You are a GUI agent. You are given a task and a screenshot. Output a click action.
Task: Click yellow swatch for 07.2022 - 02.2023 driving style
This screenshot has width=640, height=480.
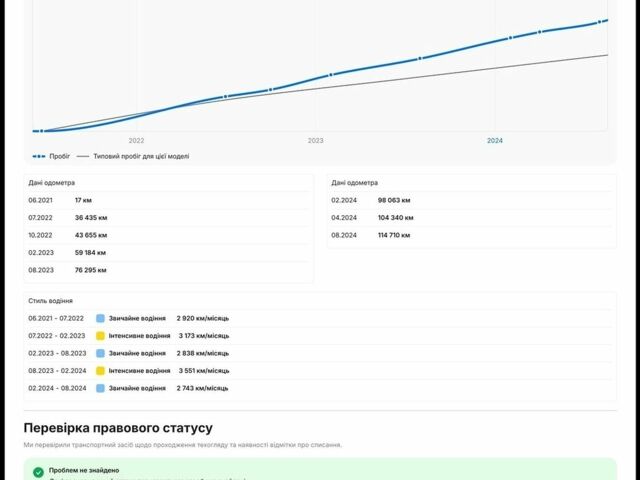(100, 336)
